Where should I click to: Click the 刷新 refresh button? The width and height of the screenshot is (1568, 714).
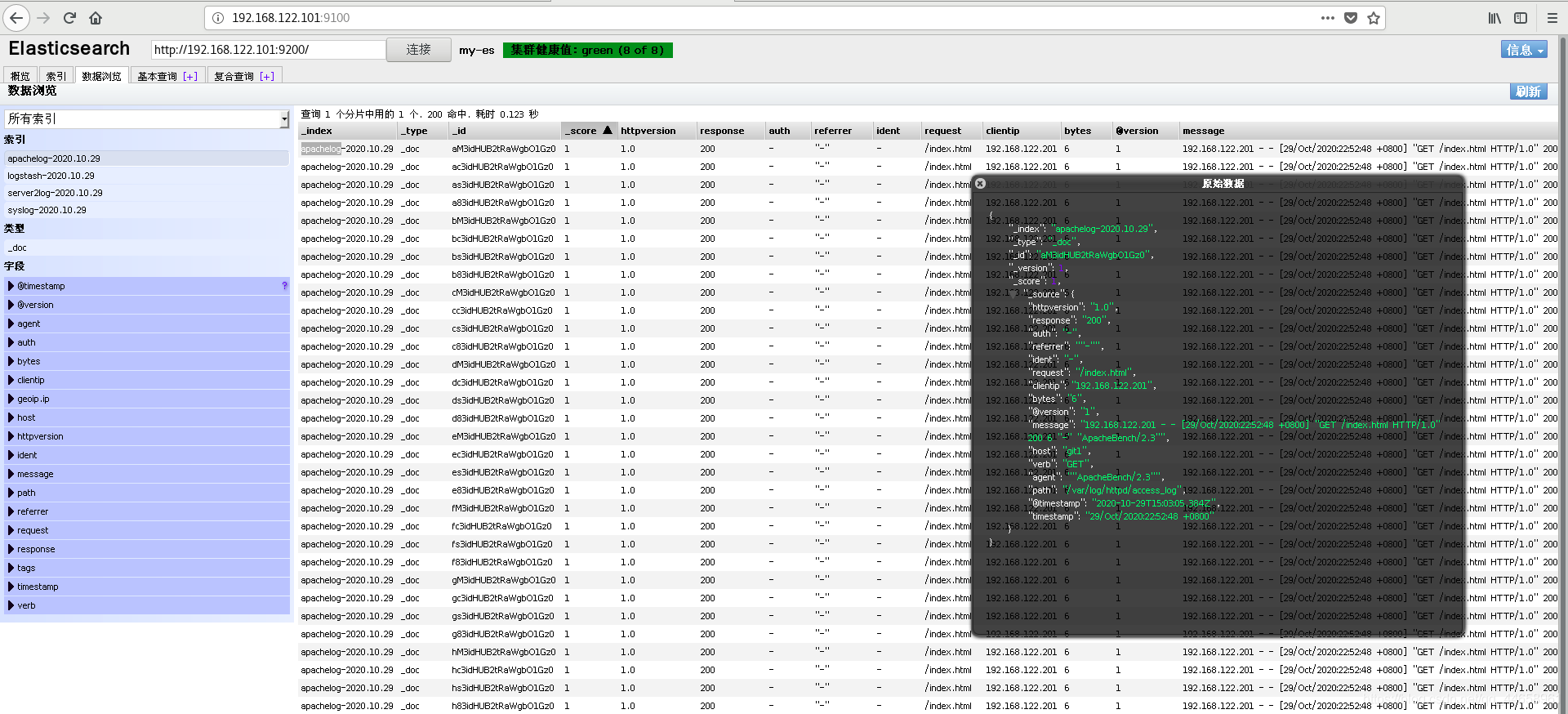[x=1528, y=91]
